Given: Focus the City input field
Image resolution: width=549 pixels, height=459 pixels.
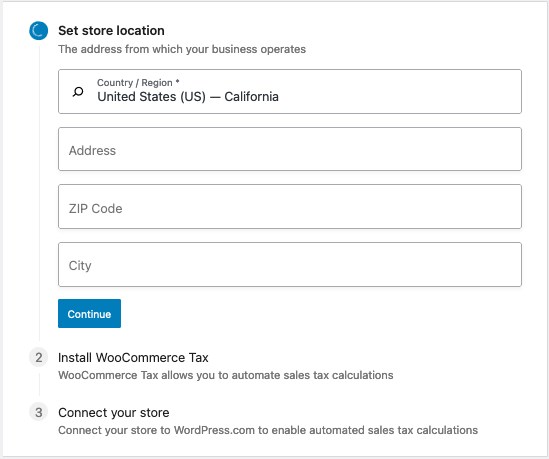Looking at the screenshot, I should [x=290, y=264].
